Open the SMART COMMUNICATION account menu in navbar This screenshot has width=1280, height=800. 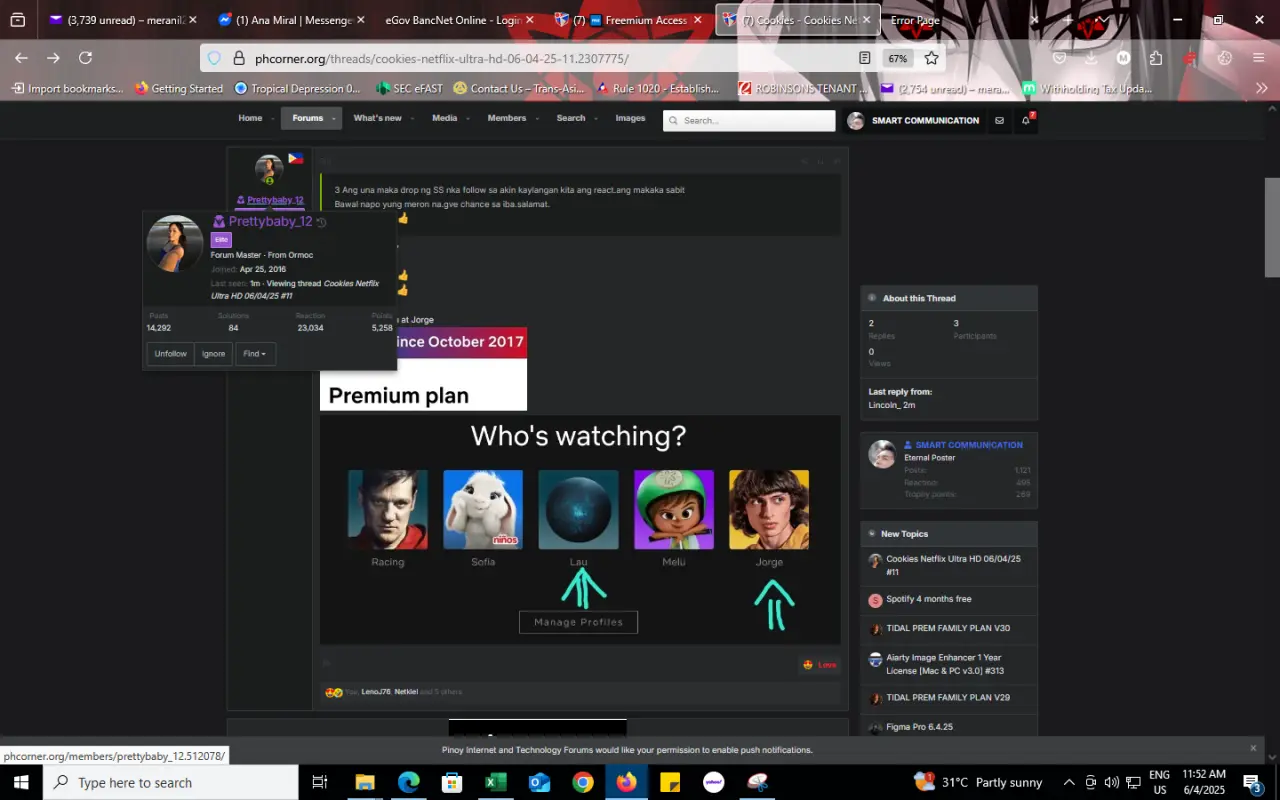pyautogui.click(x=913, y=121)
